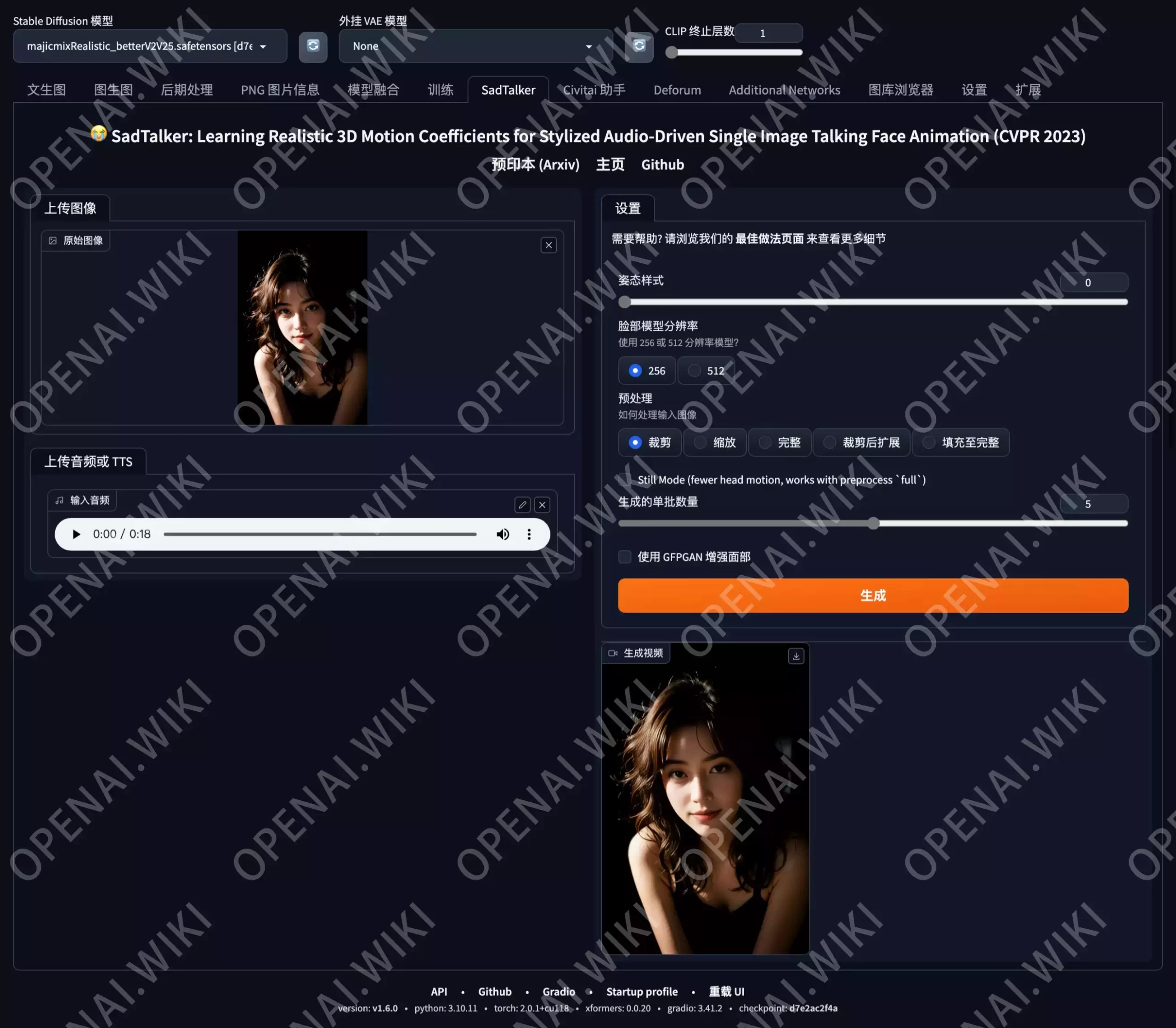Image resolution: width=1176 pixels, height=1028 pixels.
Task: Open the Deforum tab
Action: click(x=677, y=90)
